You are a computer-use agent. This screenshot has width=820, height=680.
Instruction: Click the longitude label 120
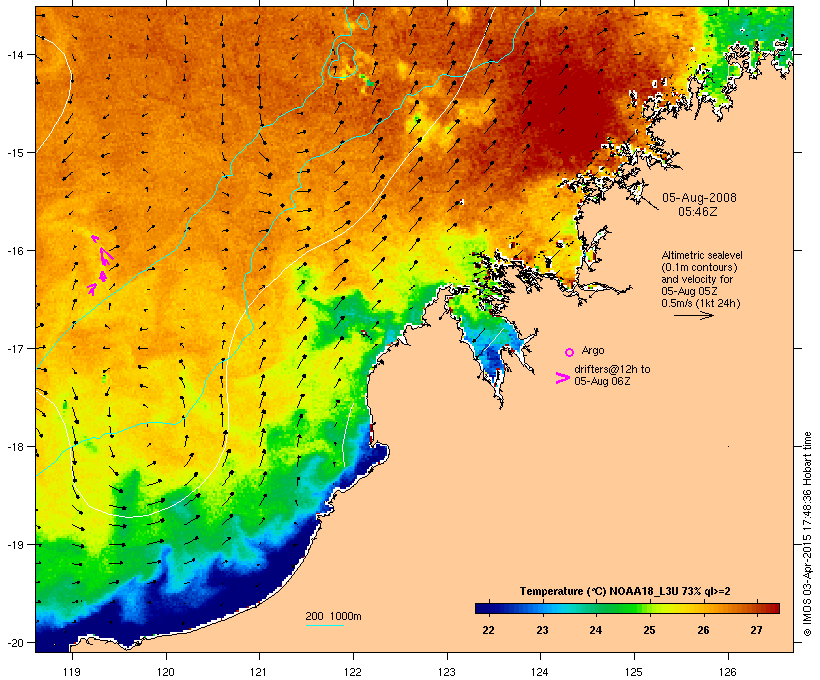tap(166, 672)
